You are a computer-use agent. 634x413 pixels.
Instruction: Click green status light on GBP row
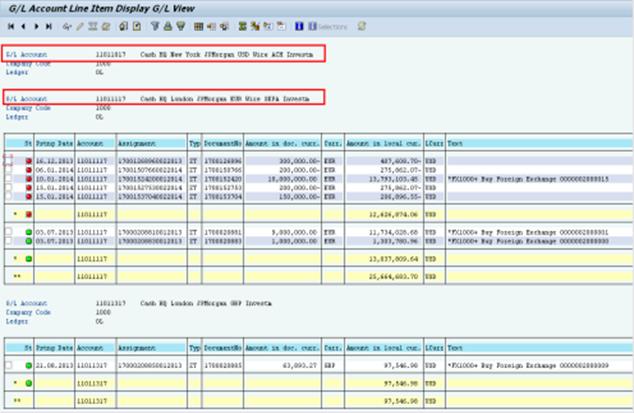pos(29,365)
